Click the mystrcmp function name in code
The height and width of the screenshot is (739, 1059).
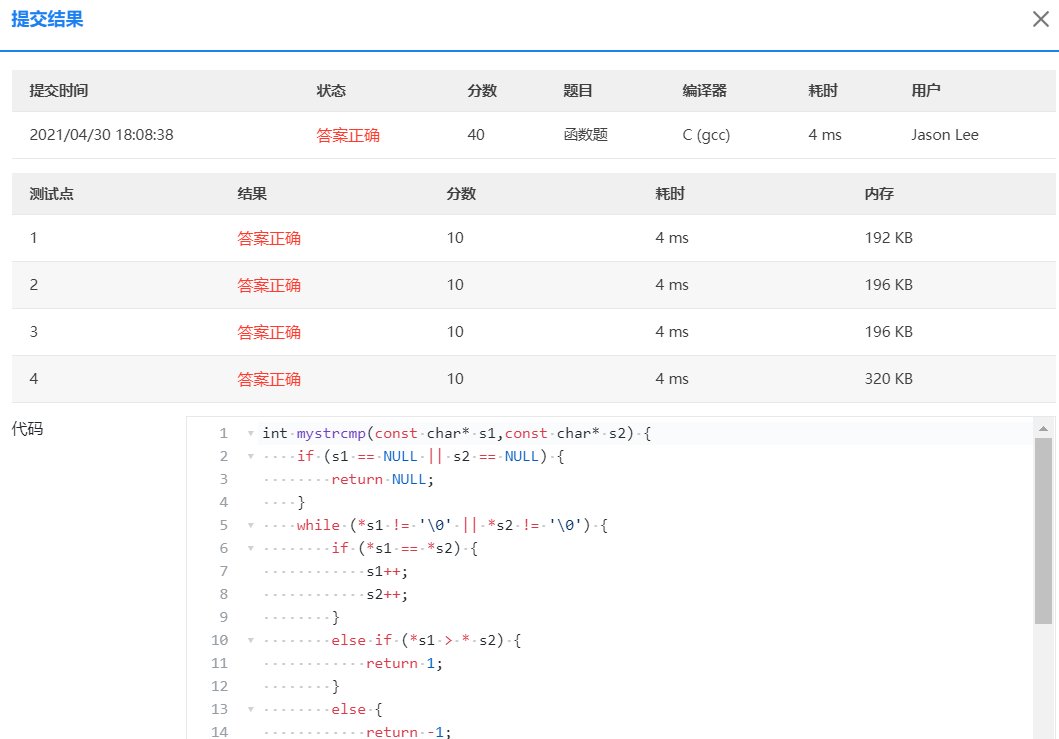click(x=331, y=434)
